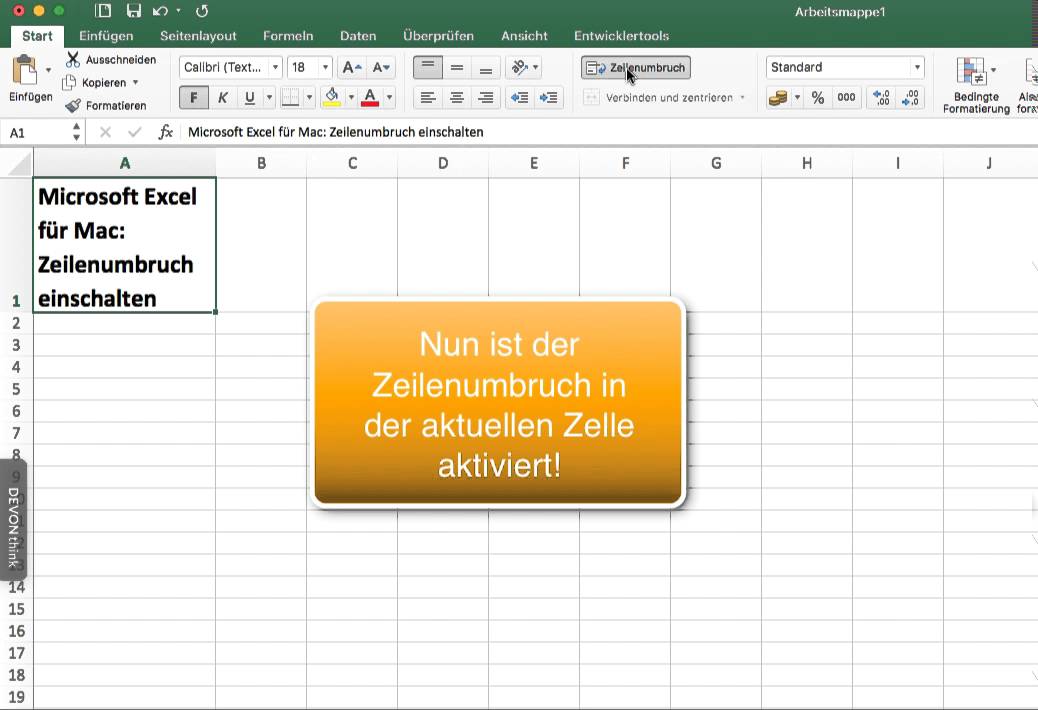Open Formeln ribbon tab
Screen dimensions: 1038x710
tap(288, 36)
